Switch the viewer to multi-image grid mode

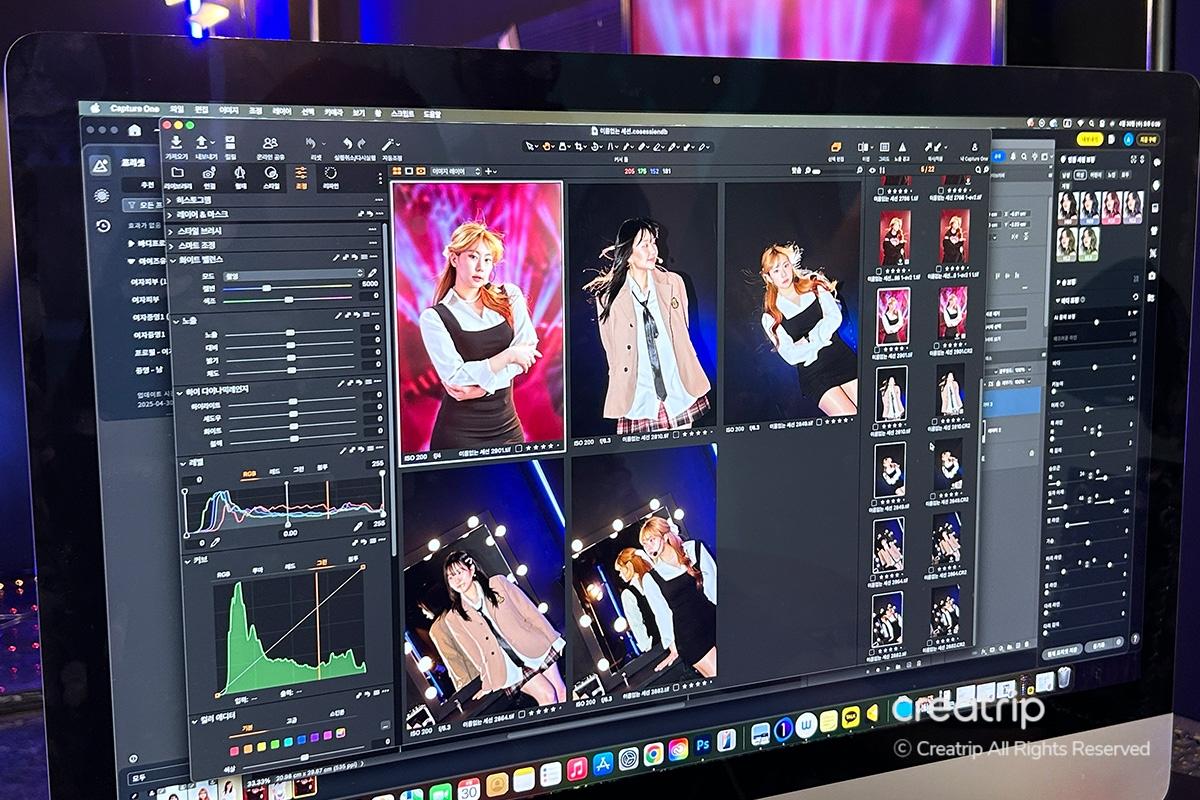coord(397,171)
